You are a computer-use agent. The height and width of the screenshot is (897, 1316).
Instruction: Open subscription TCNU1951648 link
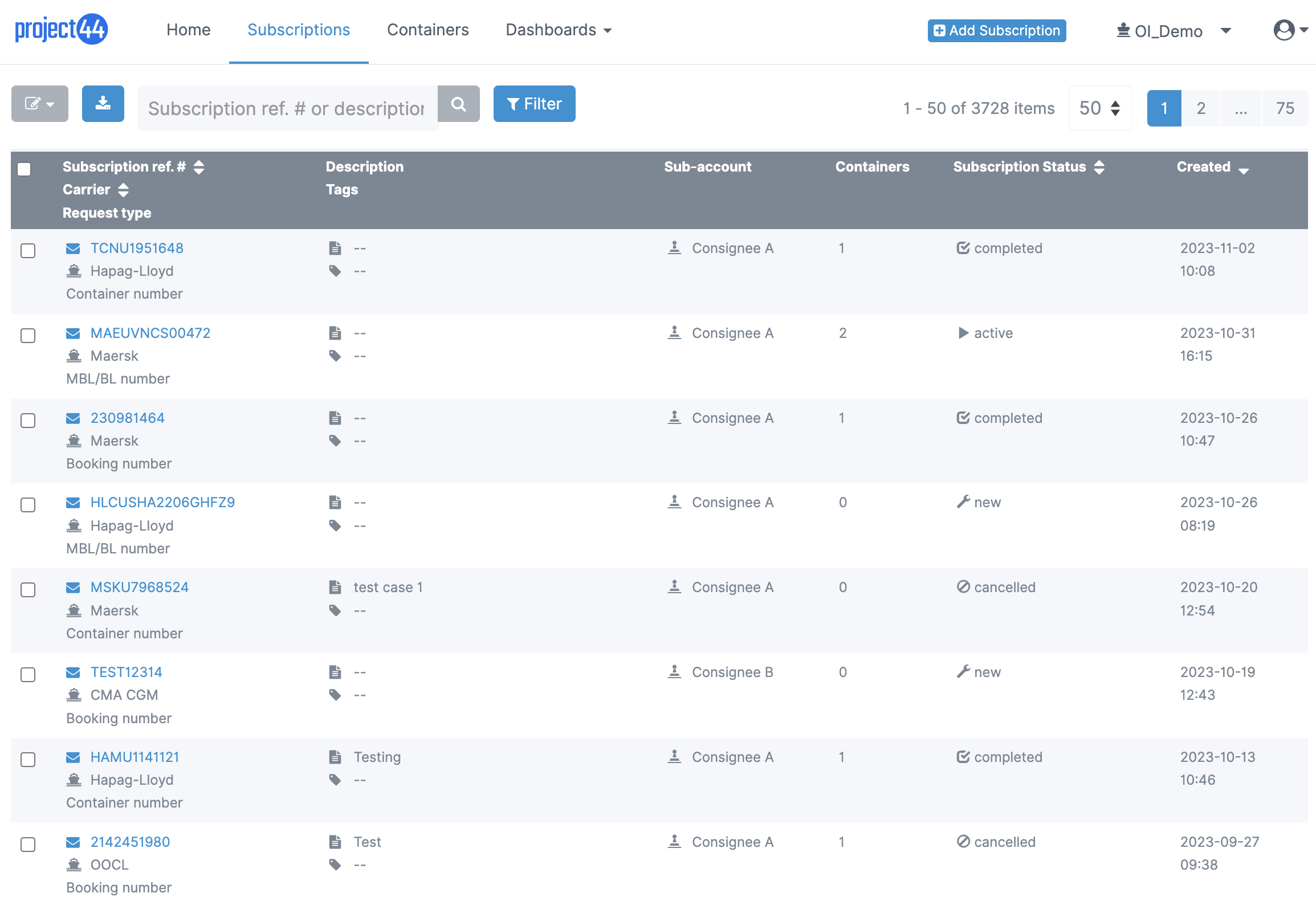click(137, 248)
